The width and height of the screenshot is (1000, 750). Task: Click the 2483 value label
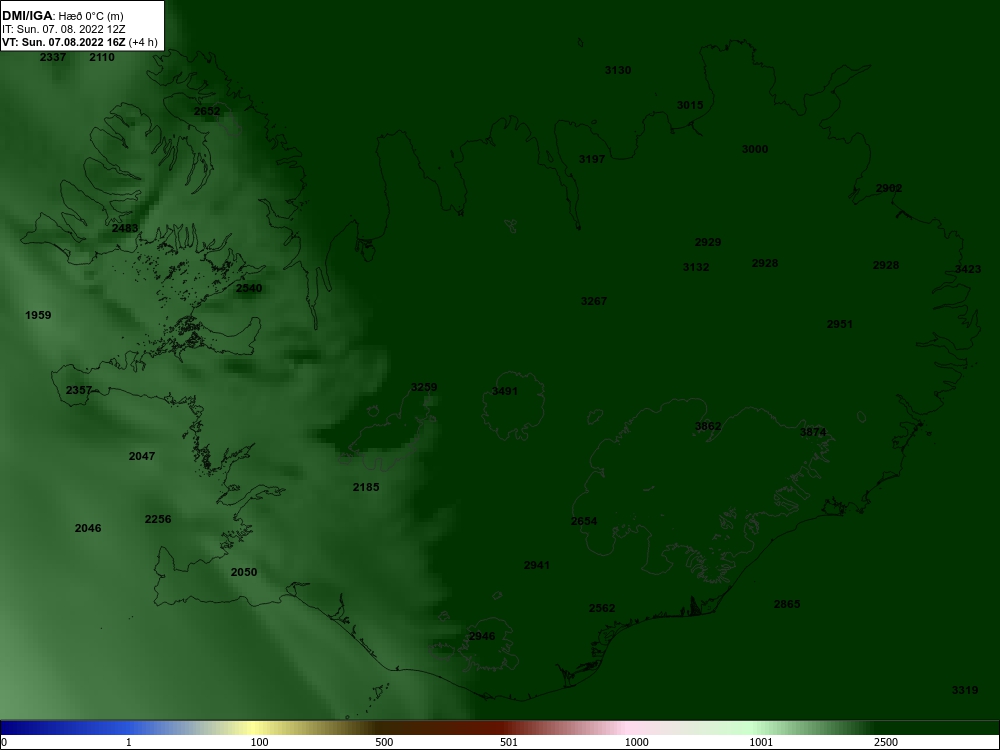point(125,228)
